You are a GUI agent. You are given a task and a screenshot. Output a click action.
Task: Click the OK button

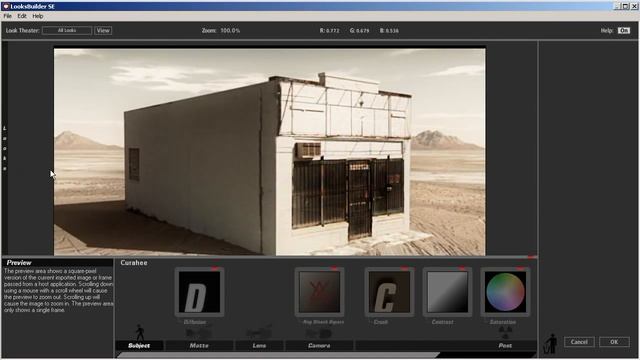614,342
